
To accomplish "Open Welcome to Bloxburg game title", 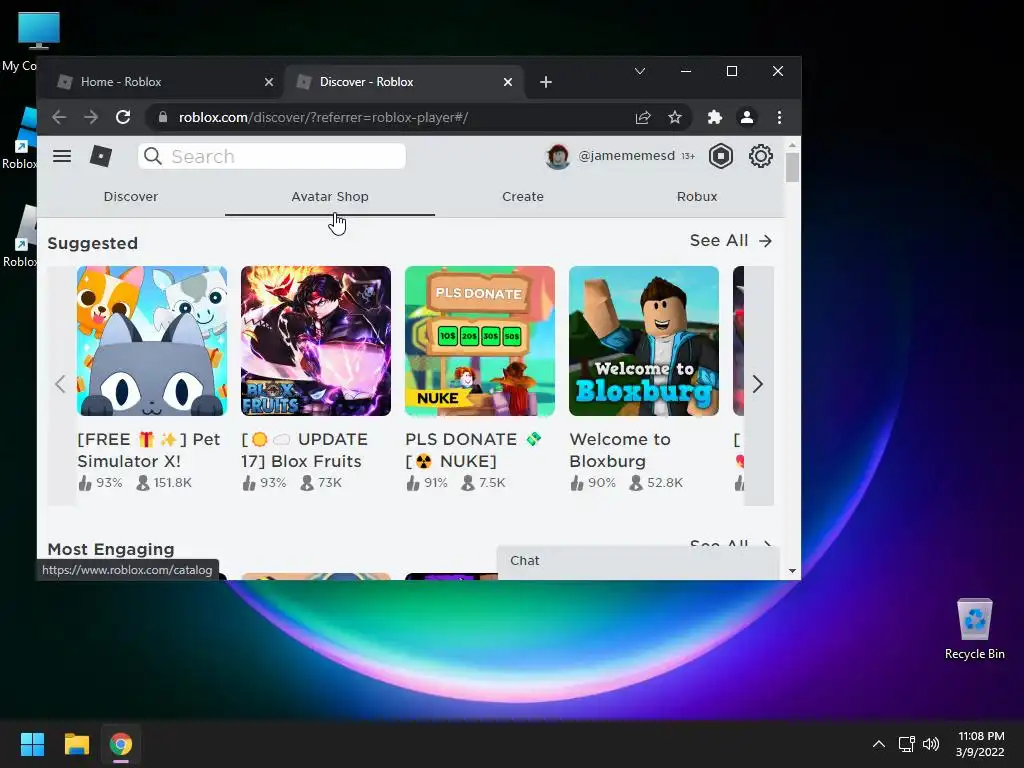I will 620,450.
